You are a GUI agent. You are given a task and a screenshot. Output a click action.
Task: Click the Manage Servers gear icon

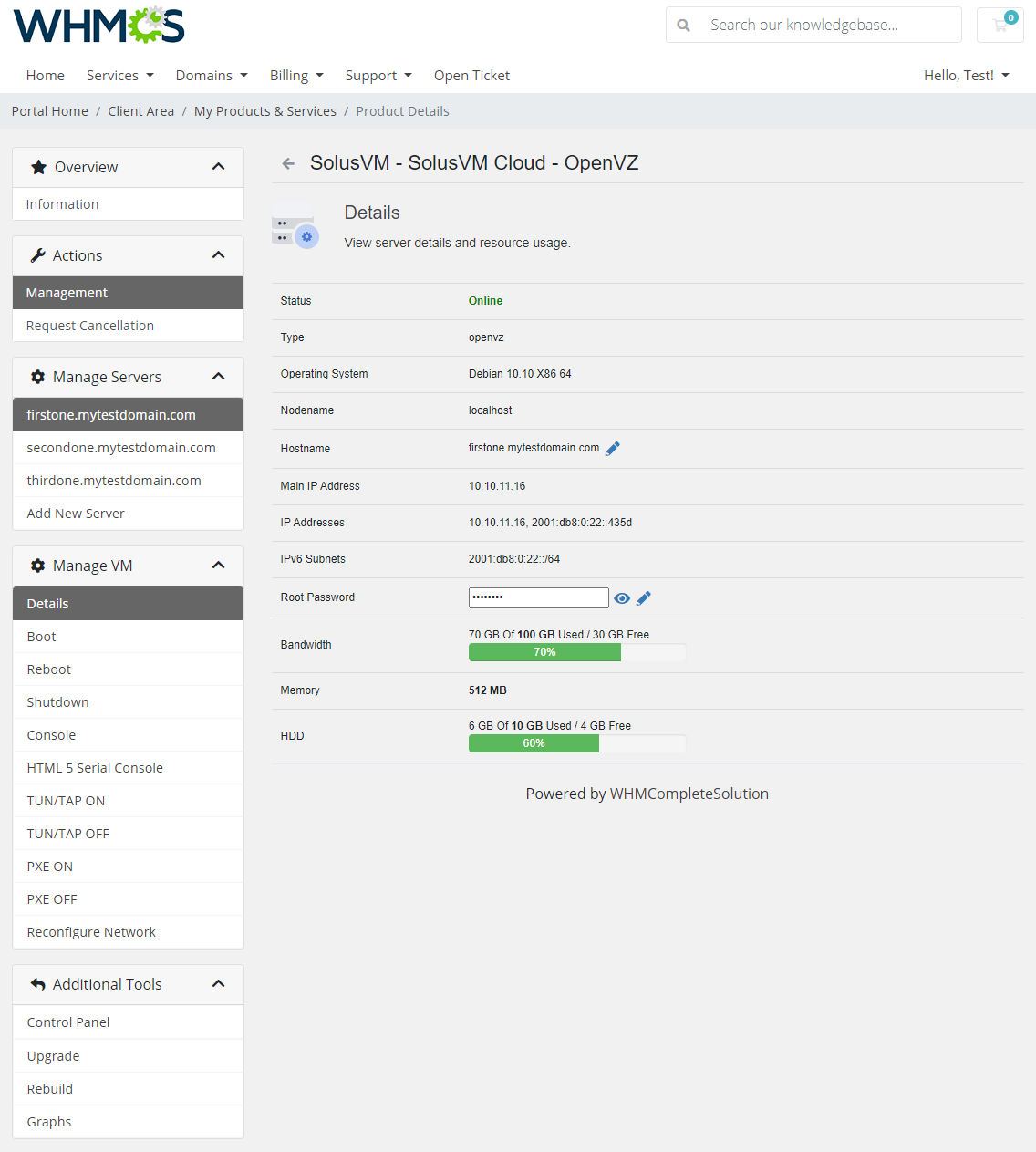pos(37,377)
